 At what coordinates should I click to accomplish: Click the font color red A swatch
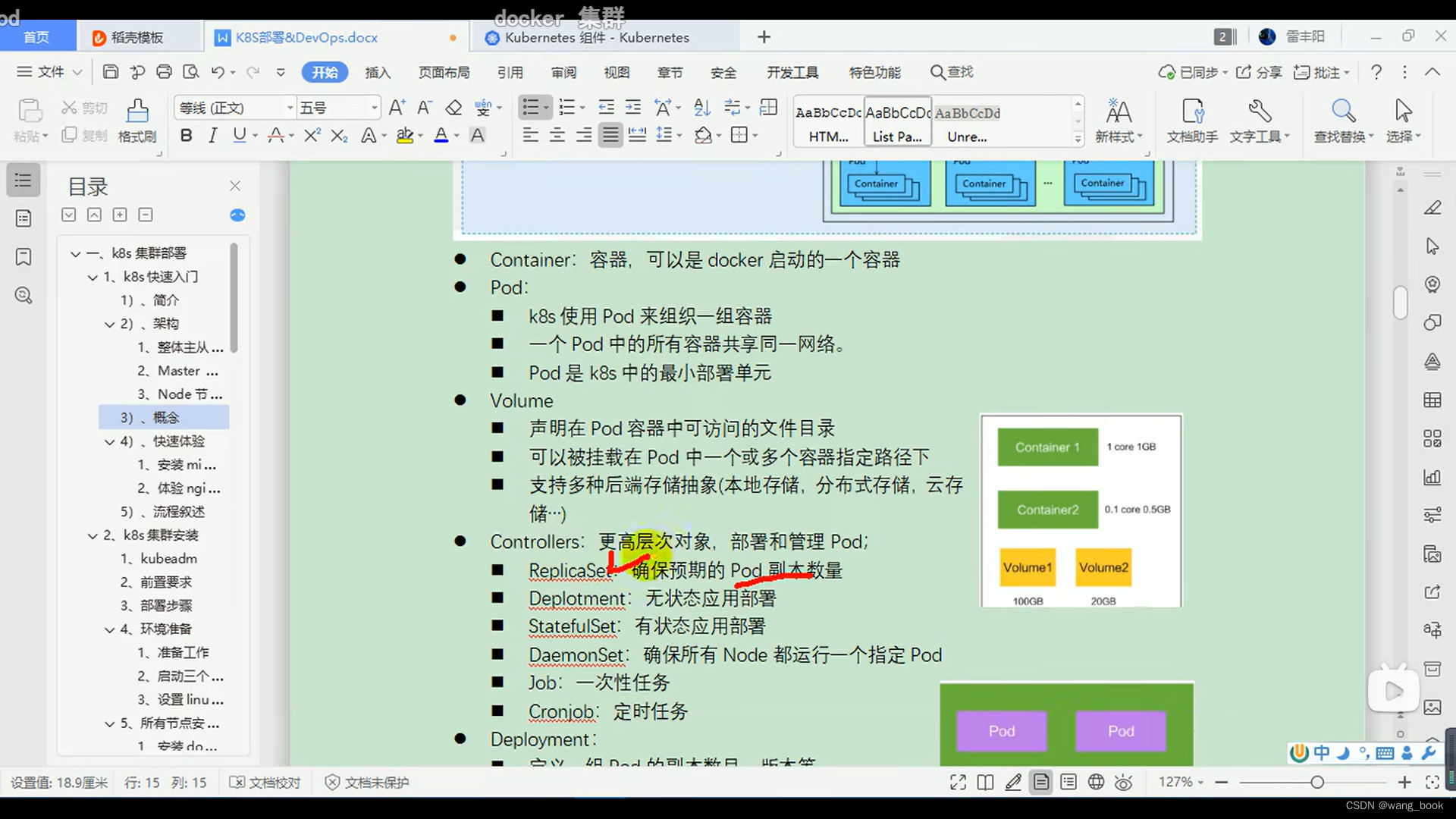441,136
